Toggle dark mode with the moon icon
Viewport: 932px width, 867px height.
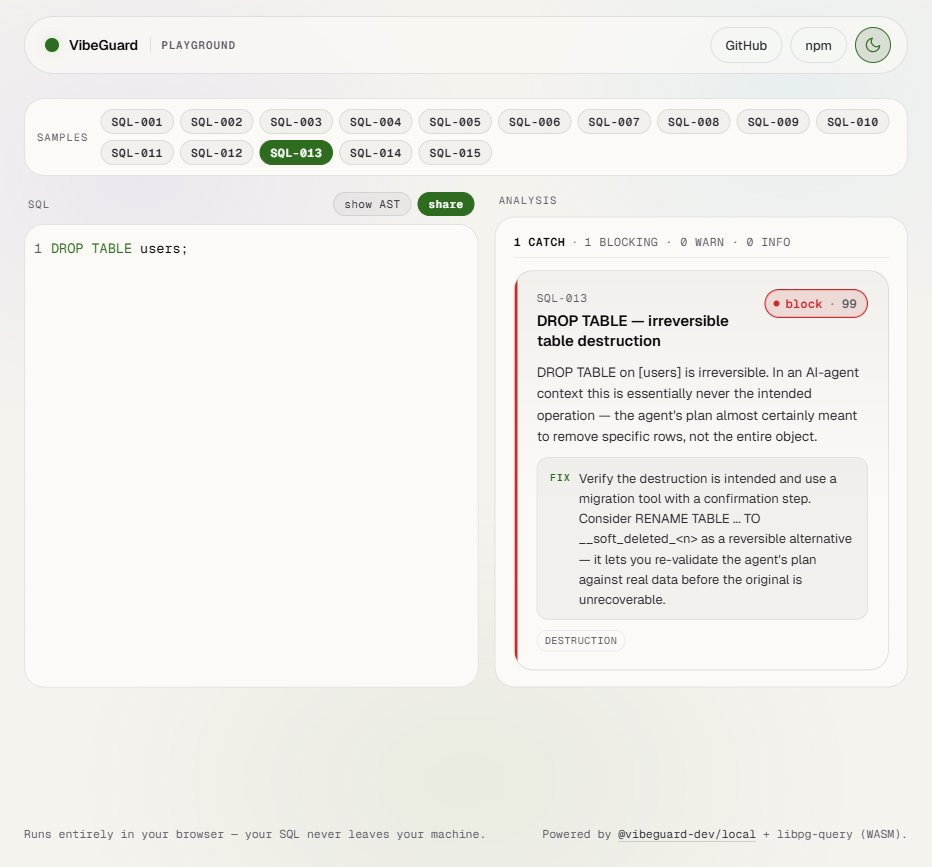873,45
